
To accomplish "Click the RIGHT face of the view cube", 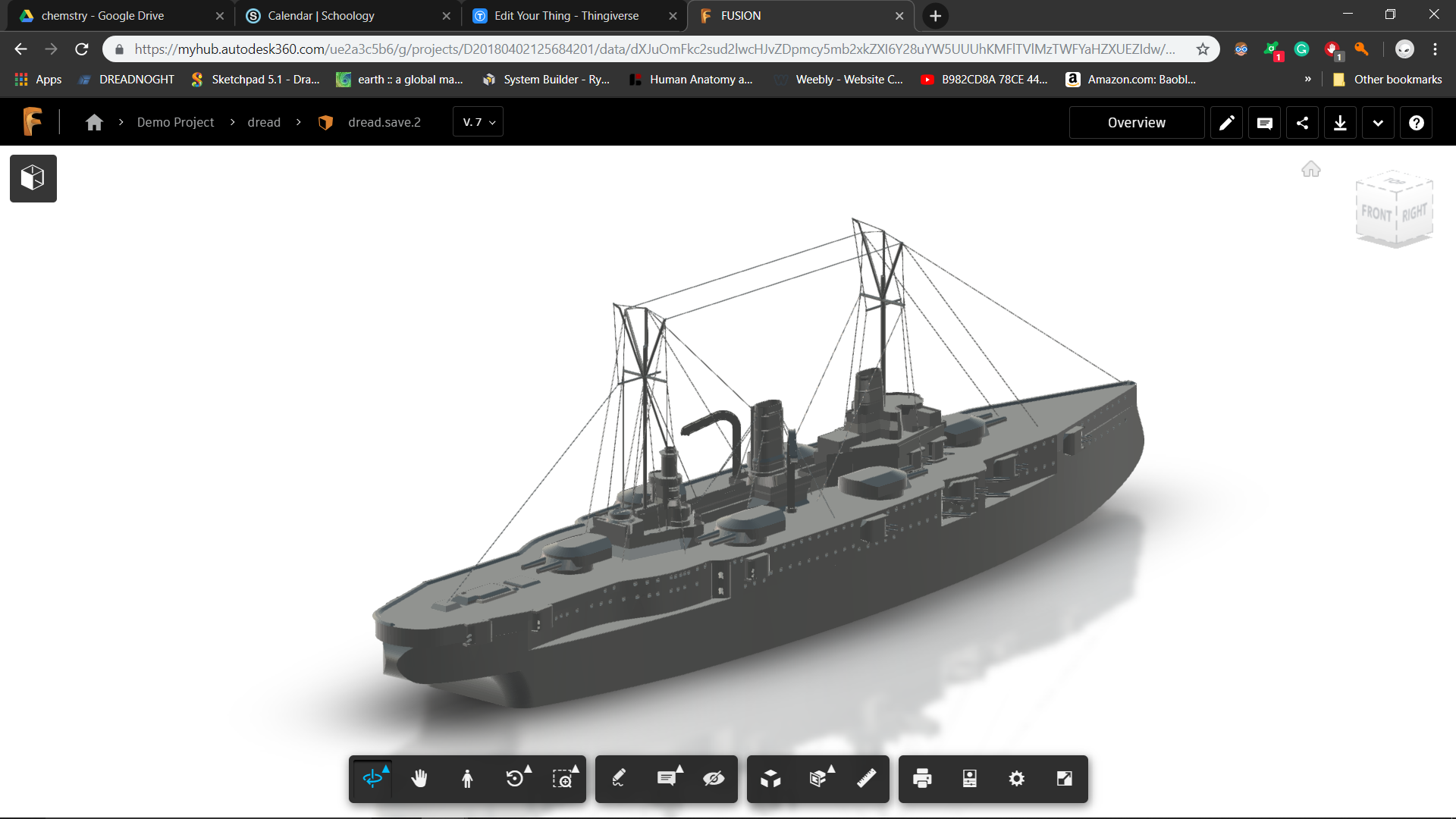I will pyautogui.click(x=1414, y=212).
